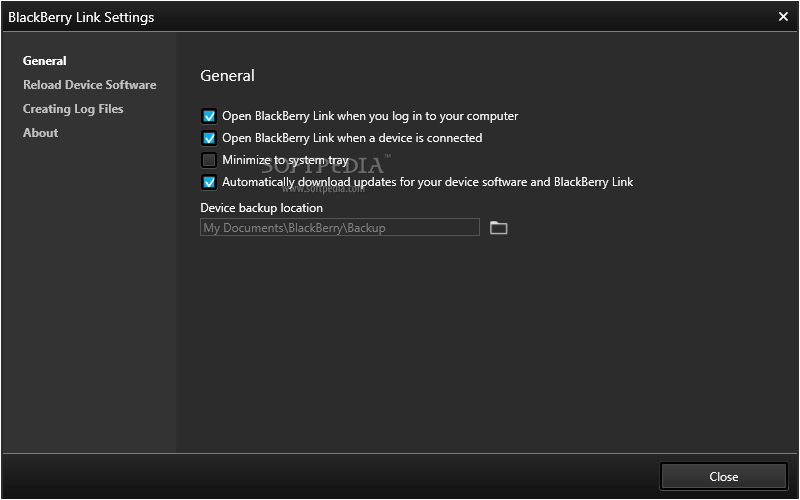The height and width of the screenshot is (500, 800).
Task: Click the General heading in the content pane
Action: pos(227,76)
